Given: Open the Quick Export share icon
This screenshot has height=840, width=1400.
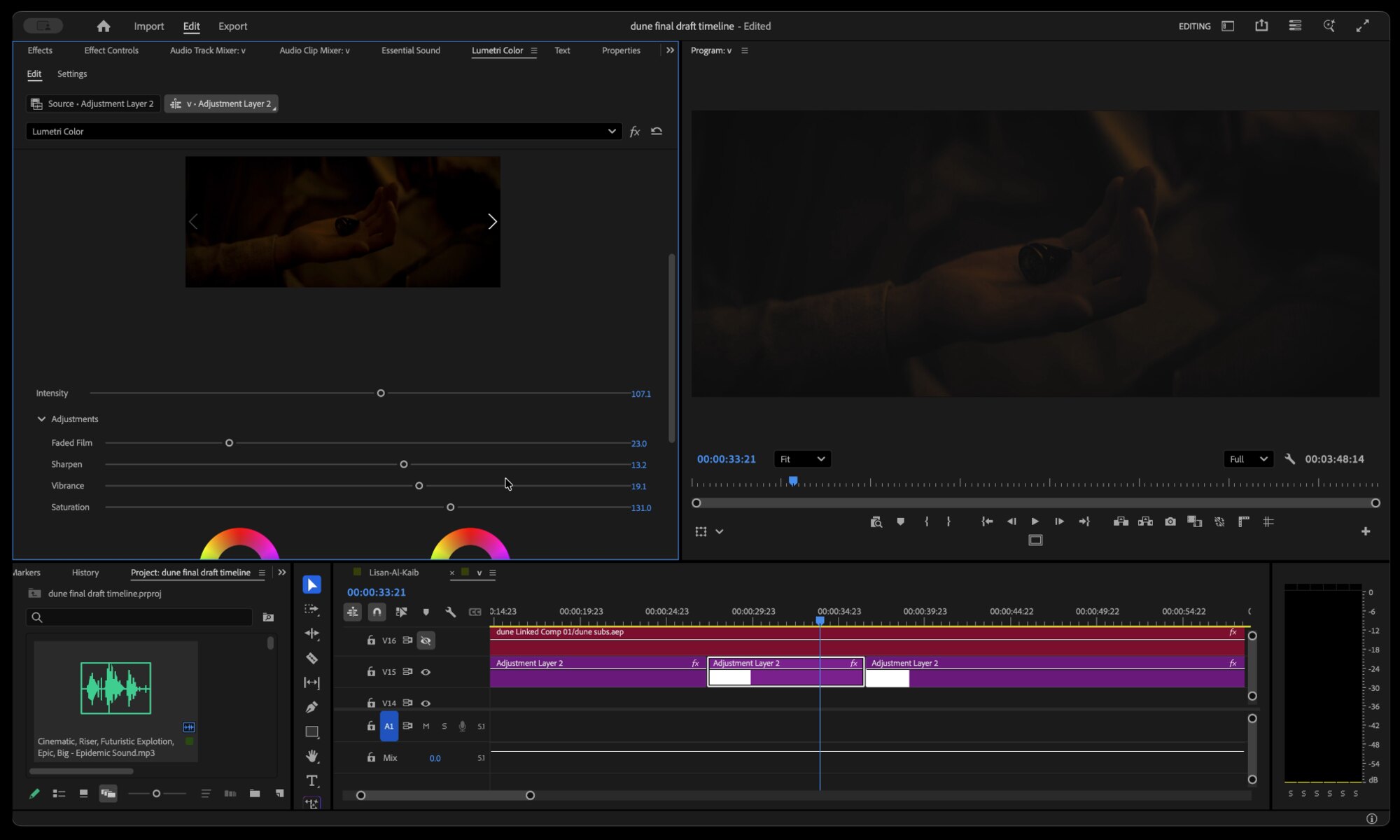Looking at the screenshot, I should point(1261,26).
